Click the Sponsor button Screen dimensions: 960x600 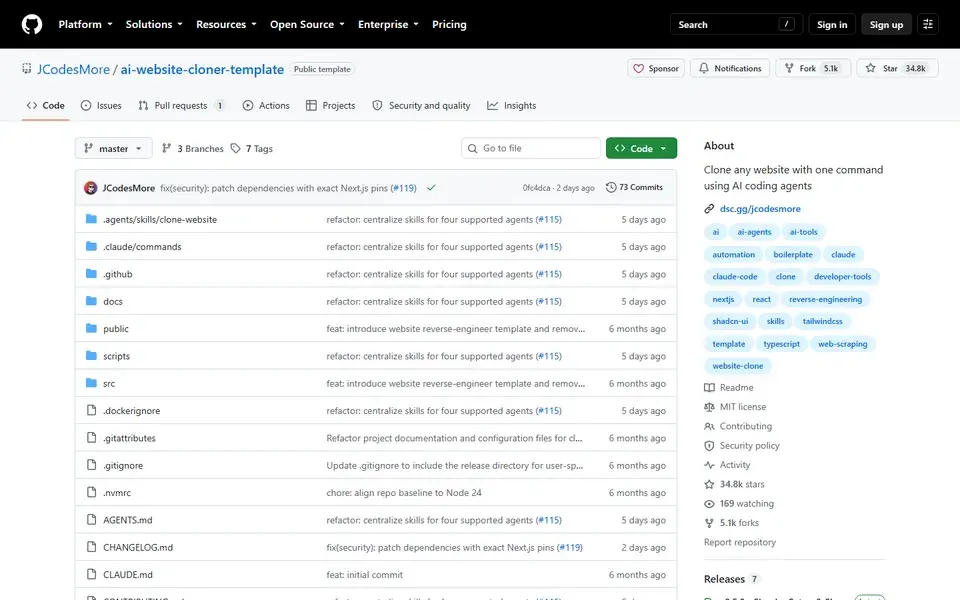point(656,69)
